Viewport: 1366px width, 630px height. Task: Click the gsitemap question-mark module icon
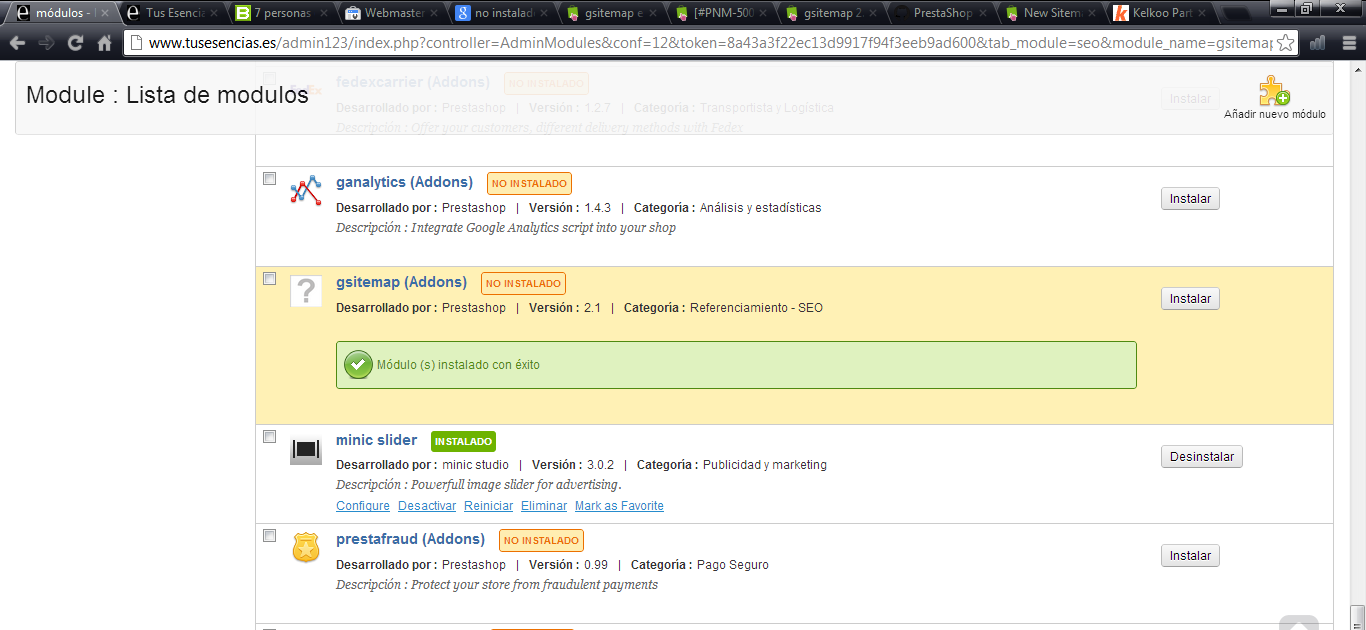[305, 291]
